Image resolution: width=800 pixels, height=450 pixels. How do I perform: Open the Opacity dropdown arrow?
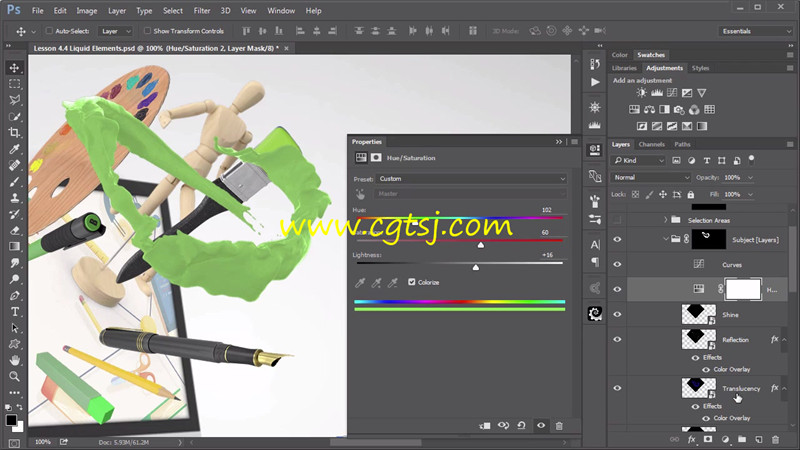[750, 178]
